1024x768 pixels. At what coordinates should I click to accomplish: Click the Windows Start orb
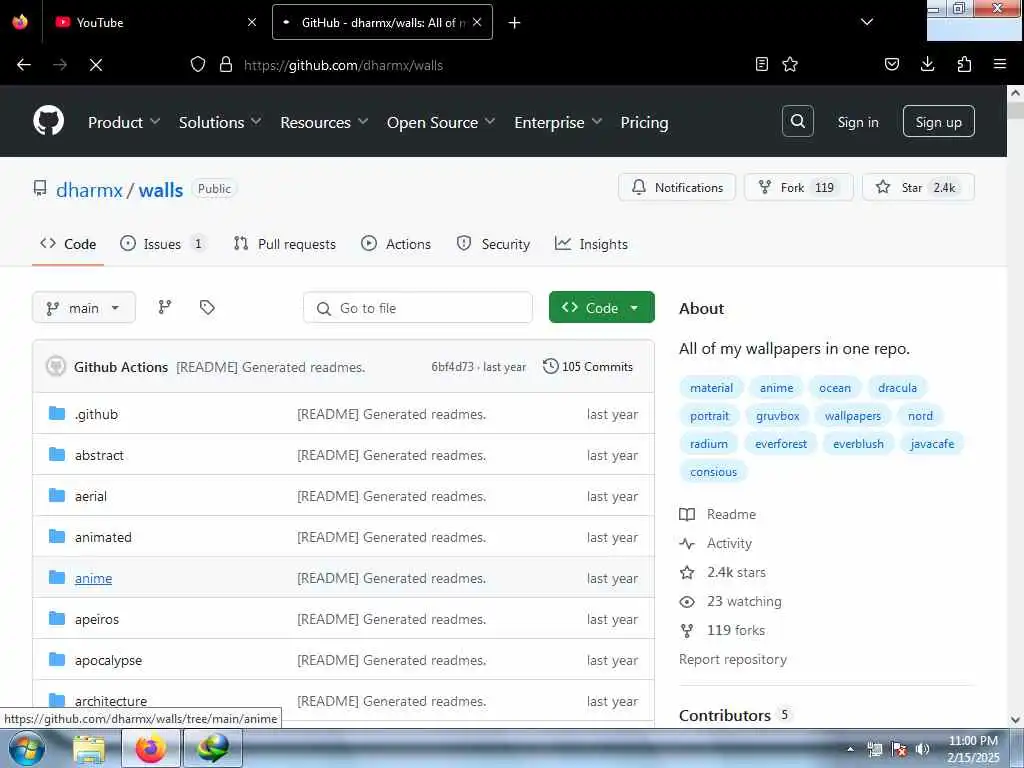point(26,748)
